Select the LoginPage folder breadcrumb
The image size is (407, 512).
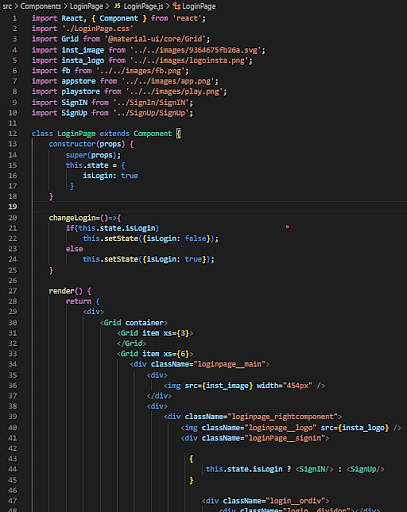(x=86, y=6)
